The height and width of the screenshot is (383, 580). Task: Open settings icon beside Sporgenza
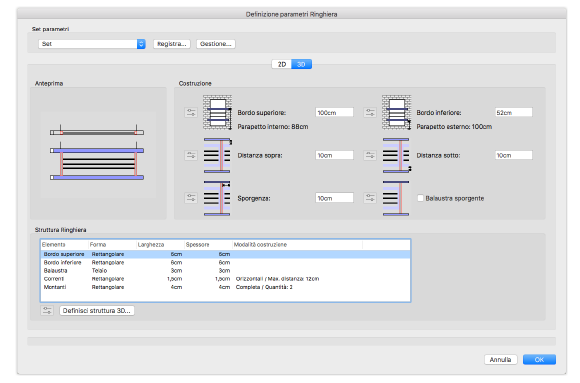tap(191, 198)
